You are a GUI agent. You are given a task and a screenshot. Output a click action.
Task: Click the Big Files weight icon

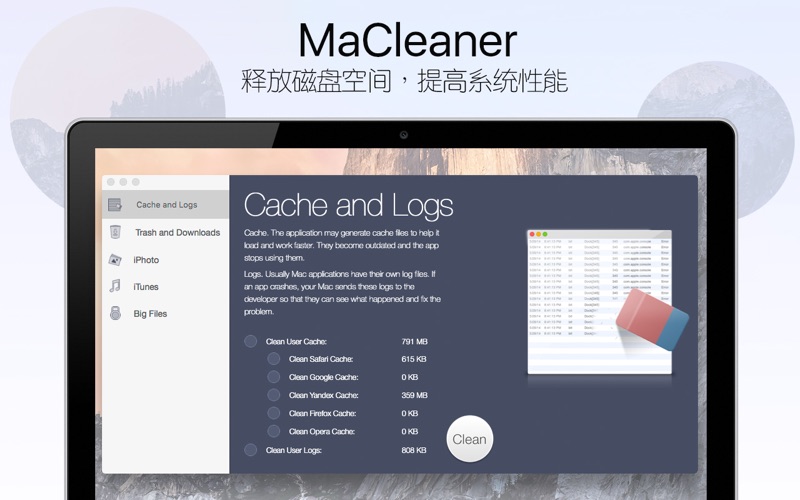pos(115,313)
